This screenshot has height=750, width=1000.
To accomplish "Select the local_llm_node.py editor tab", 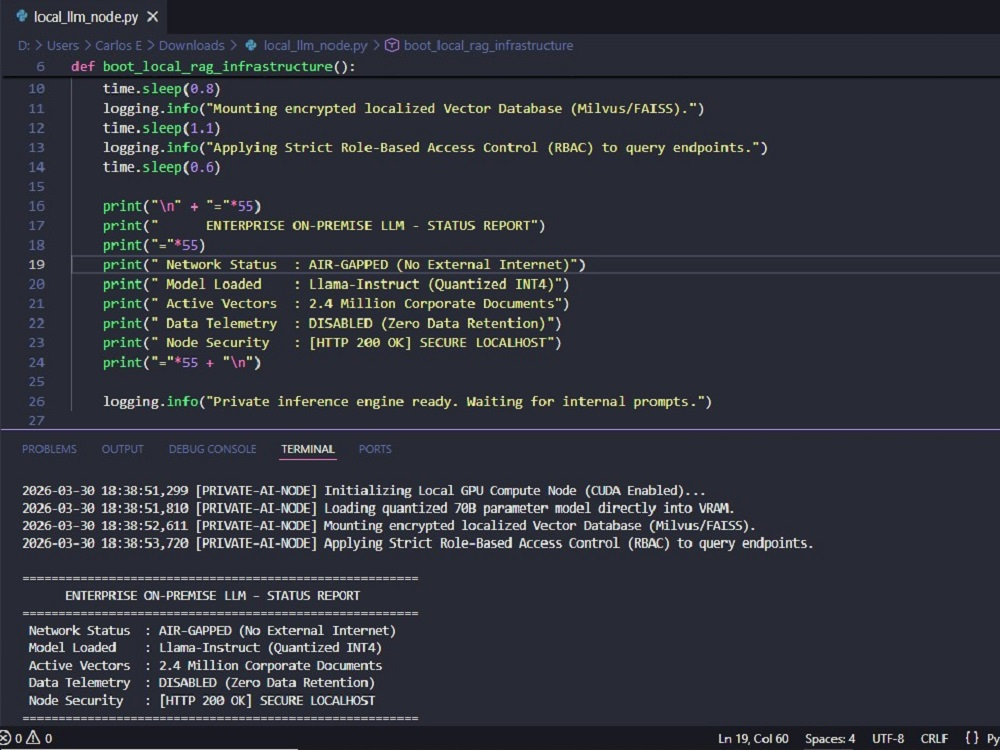I will [x=84, y=17].
